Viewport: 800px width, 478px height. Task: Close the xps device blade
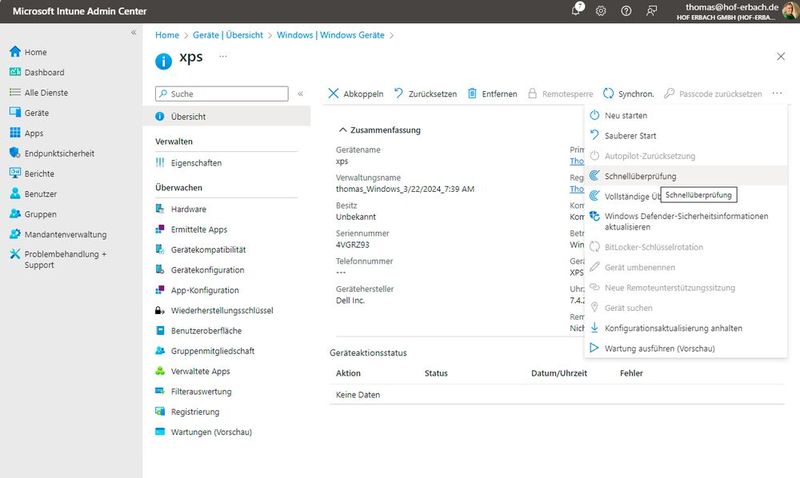[781, 57]
